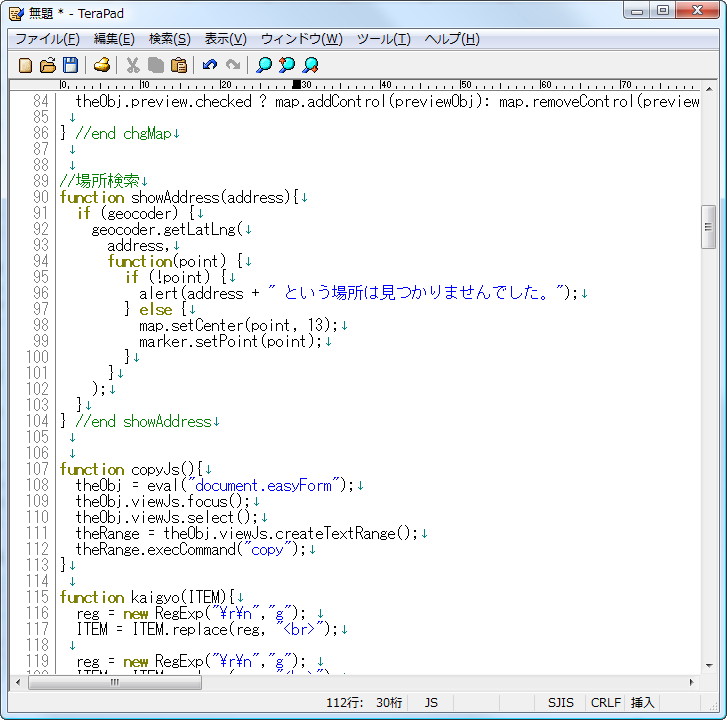727x720 pixels.
Task: Click the vertical scrollbar down arrow
Action: tap(709, 666)
